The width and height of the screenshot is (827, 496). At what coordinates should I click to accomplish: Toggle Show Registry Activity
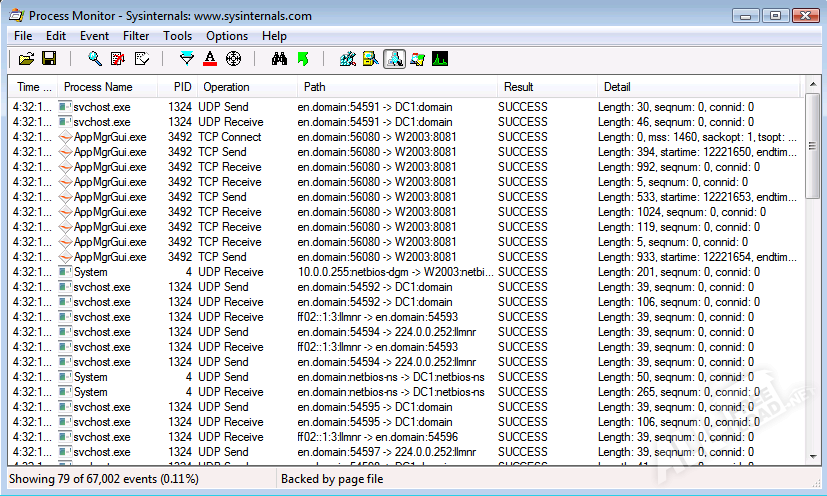(x=348, y=59)
